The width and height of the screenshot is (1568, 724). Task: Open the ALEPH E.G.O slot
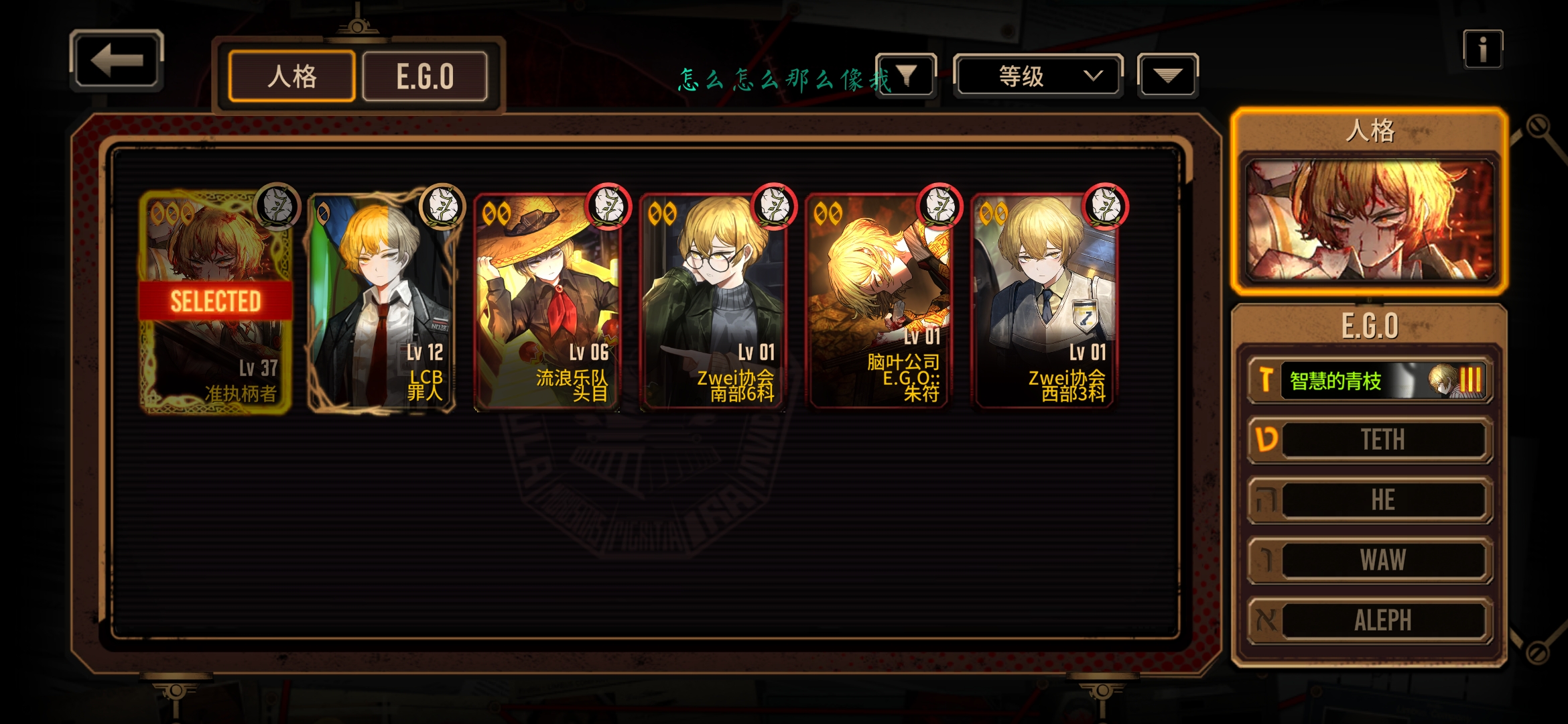[1370, 620]
